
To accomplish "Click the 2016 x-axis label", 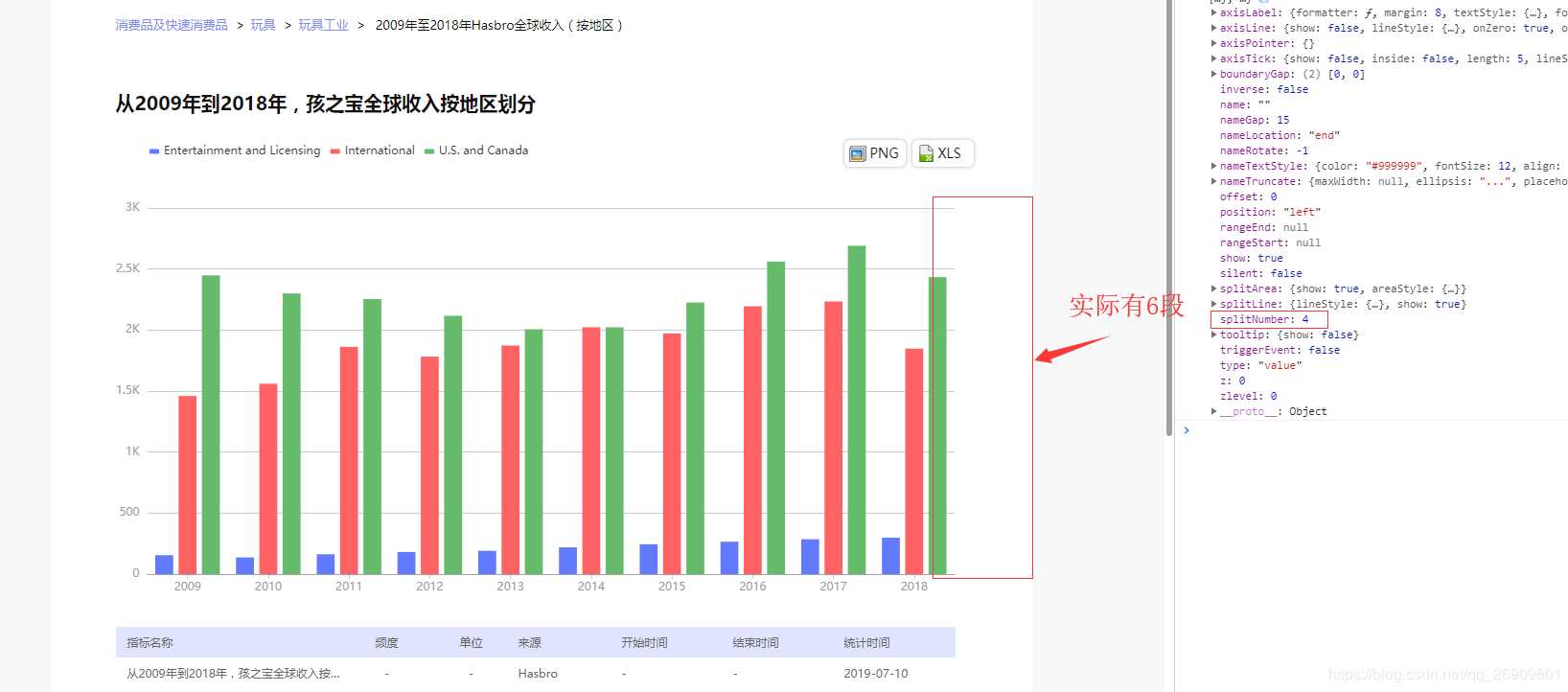I will 752,587.
